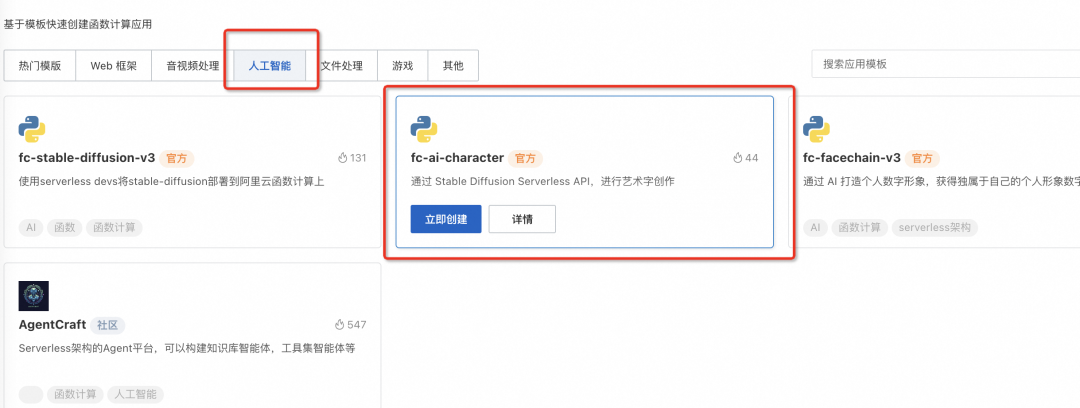Image resolution: width=1080 pixels, height=408 pixels.
Task: Click the AI tag on fc-facechain-v3 card
Action: coord(816,227)
